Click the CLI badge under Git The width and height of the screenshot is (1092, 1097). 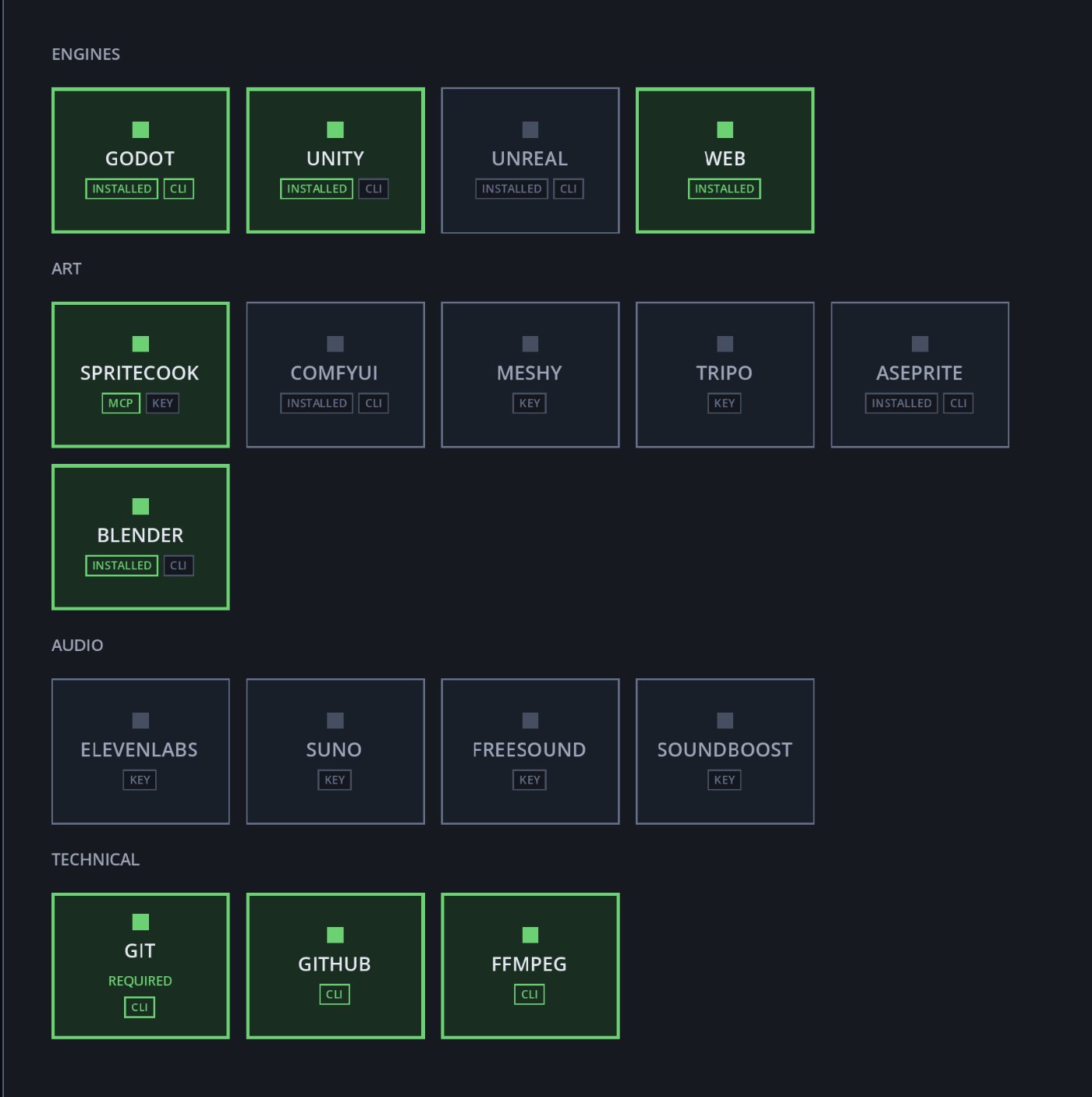140,1007
